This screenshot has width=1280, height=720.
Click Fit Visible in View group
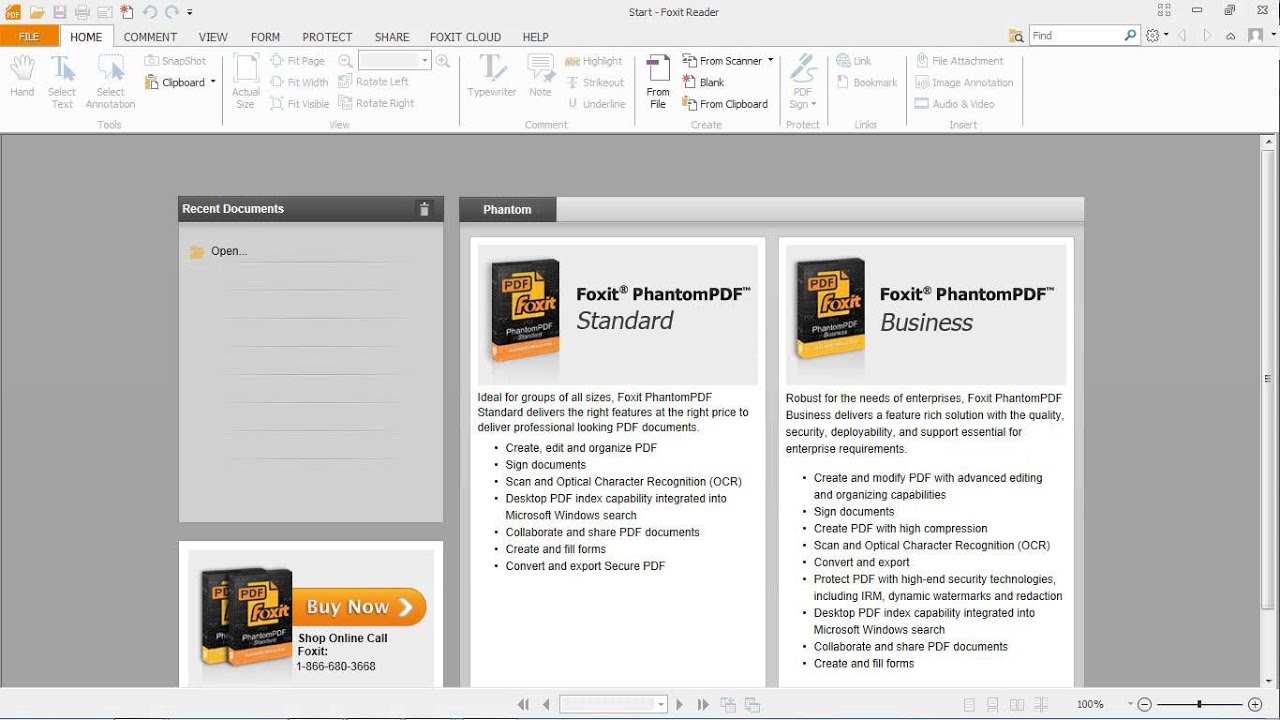[x=300, y=103]
